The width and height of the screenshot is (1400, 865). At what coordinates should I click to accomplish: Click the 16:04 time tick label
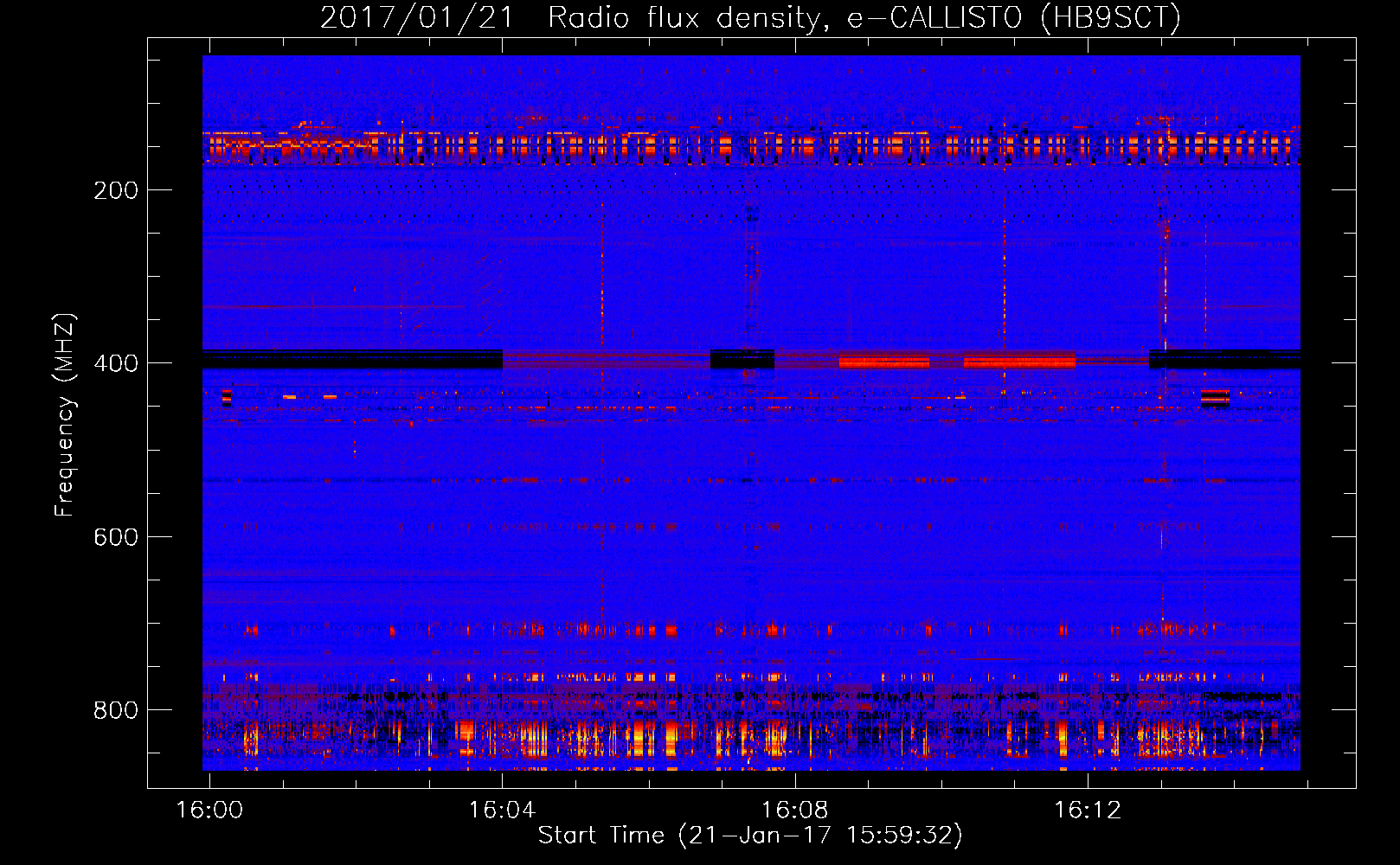pyautogui.click(x=502, y=810)
